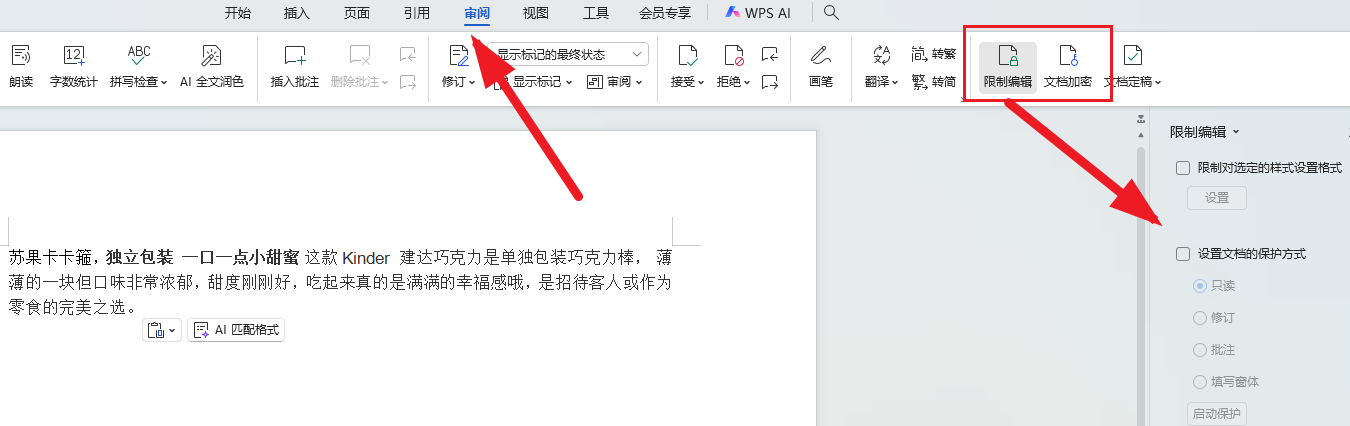This screenshot has height=426, width=1350.
Task: Open the WPS AI tab
Action: click(759, 13)
